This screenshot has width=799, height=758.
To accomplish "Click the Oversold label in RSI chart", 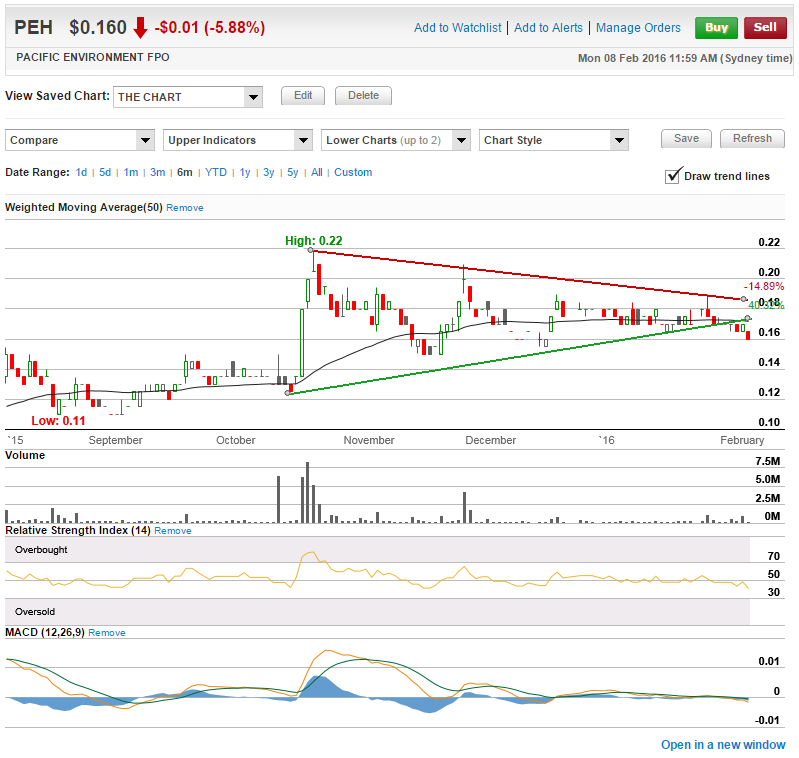I will coord(35,612).
